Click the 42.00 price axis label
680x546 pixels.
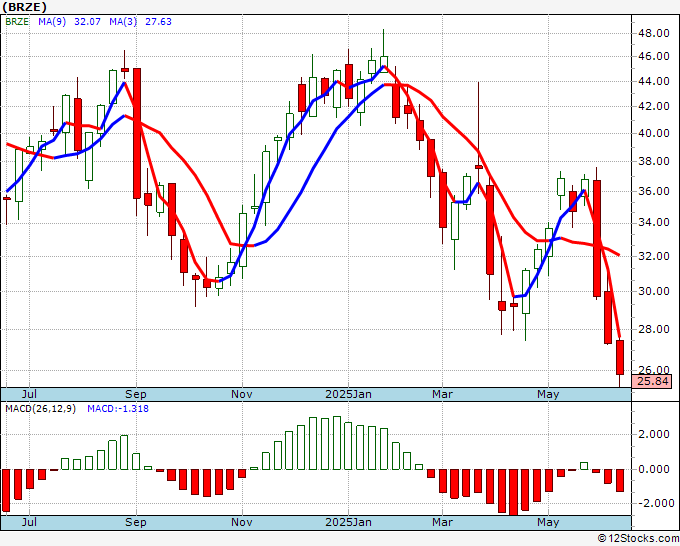[654, 106]
